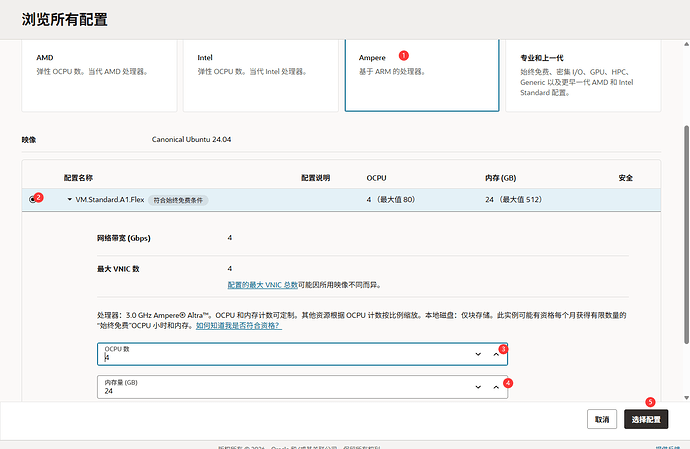Decrease the 内存量 (GB) value
This screenshot has width=690, height=449.
point(478,387)
